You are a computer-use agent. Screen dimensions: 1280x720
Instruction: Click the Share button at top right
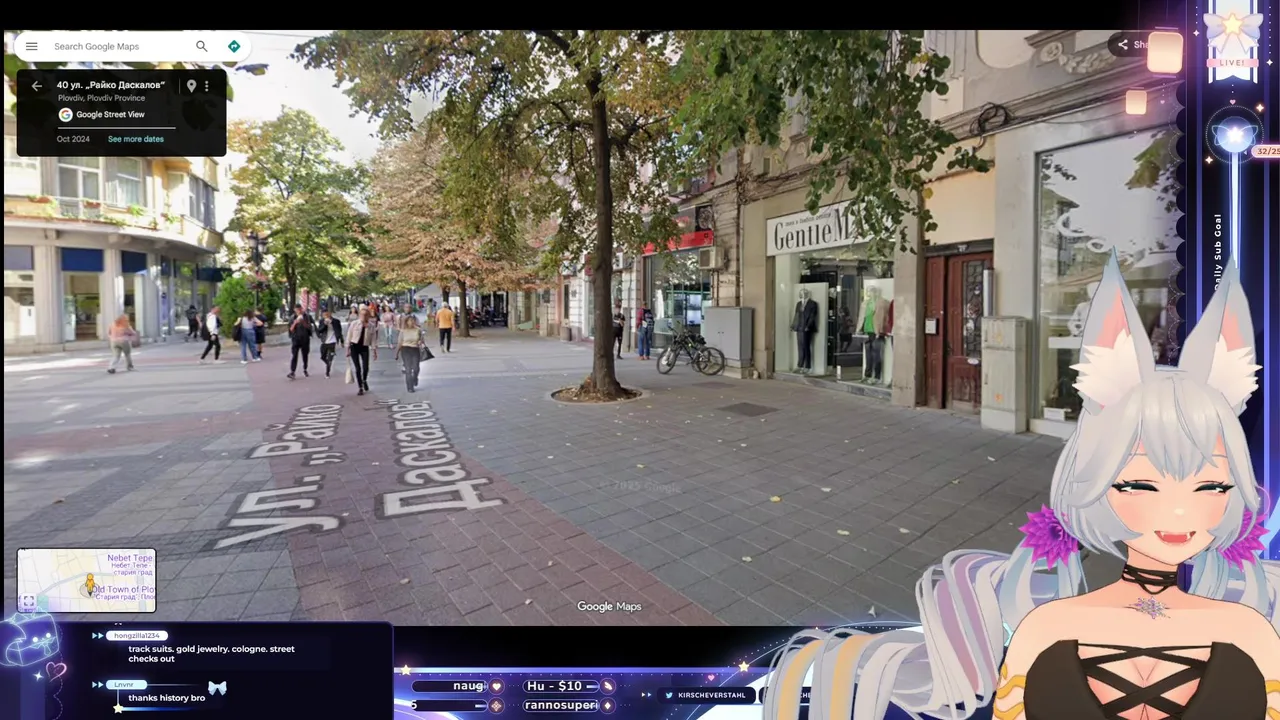point(1134,44)
